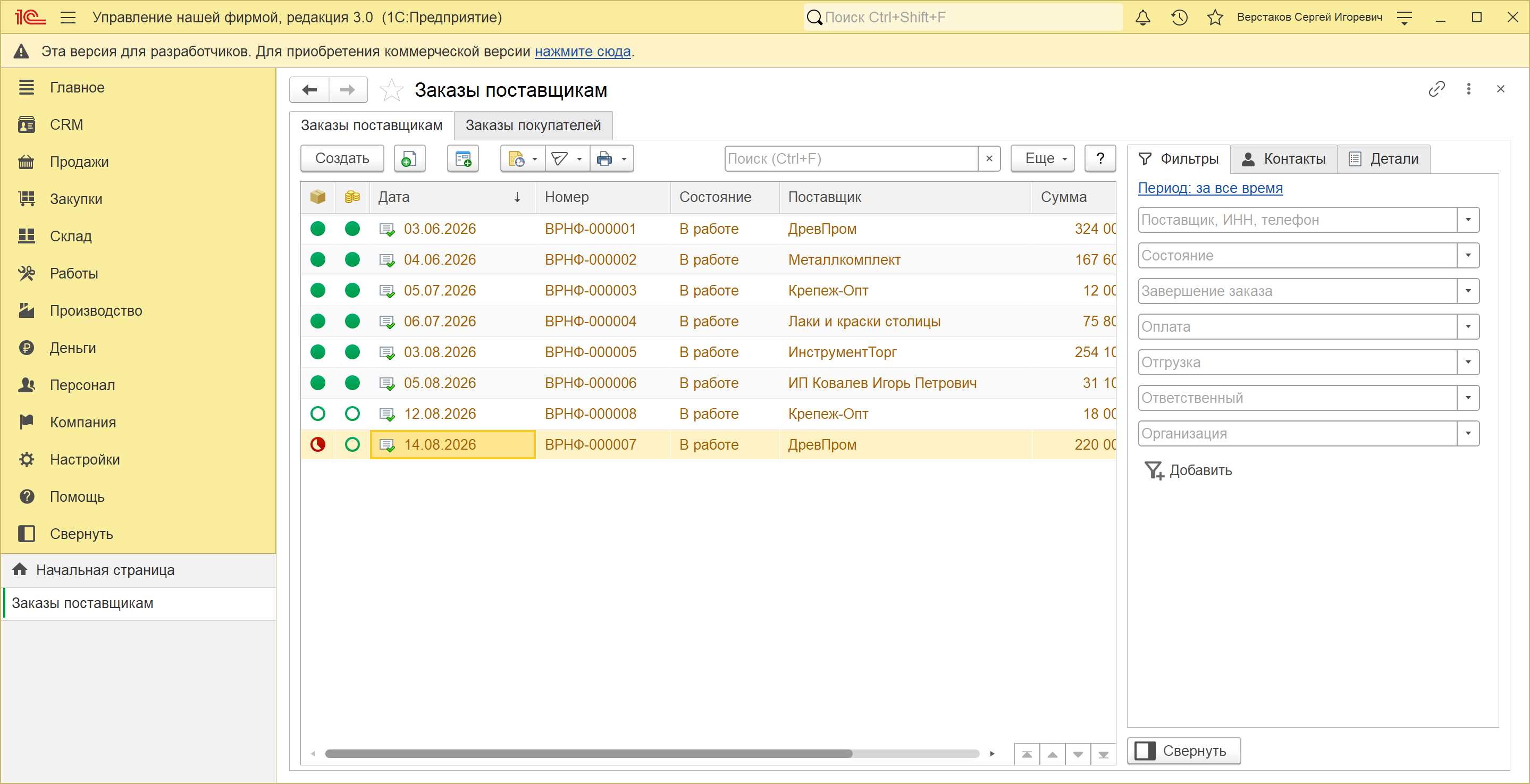Switch to the Детали panel tab
Image resolution: width=1530 pixels, height=784 pixels.
[1383, 158]
